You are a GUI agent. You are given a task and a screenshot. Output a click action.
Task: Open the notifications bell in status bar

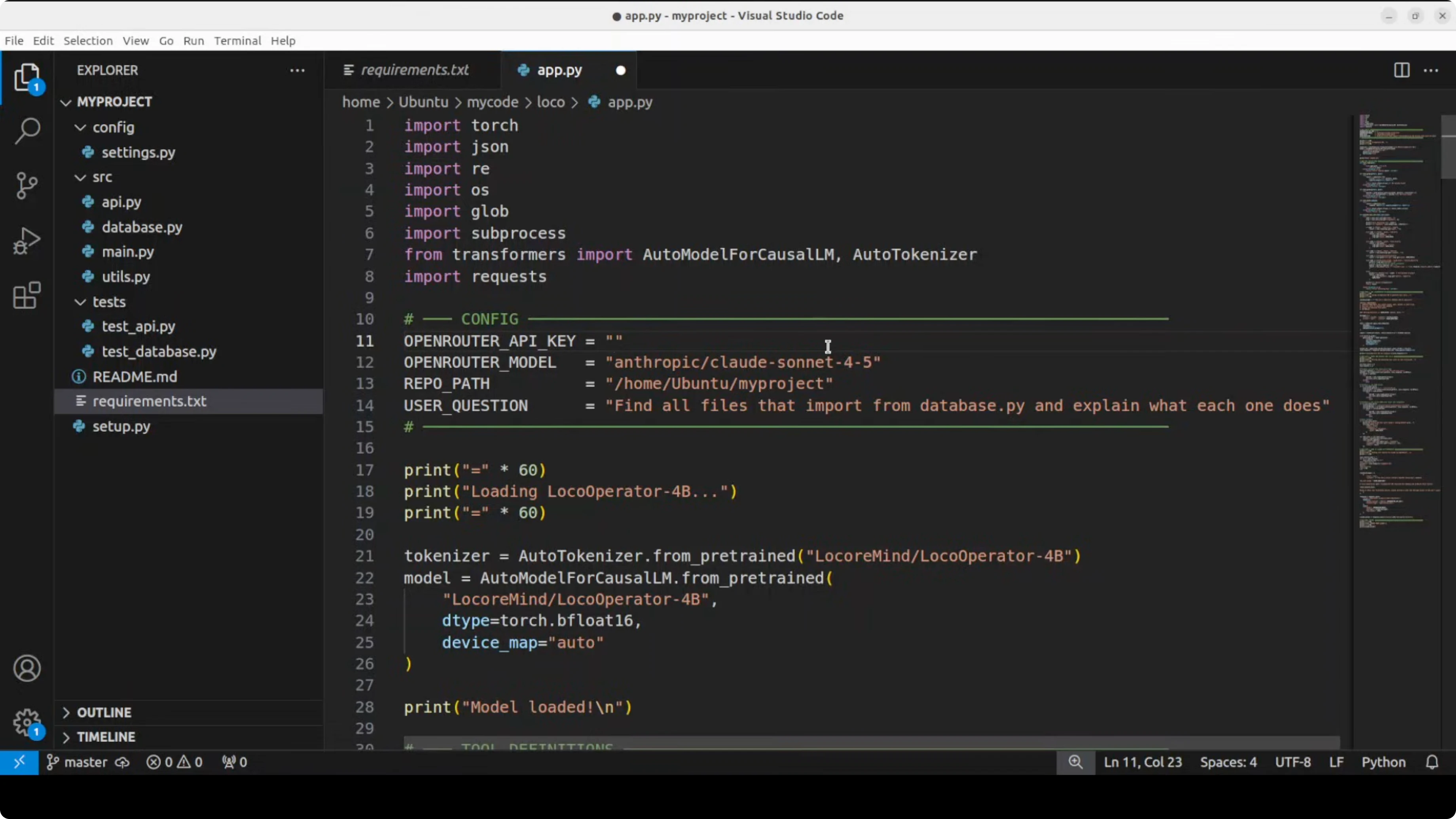coord(1432,762)
